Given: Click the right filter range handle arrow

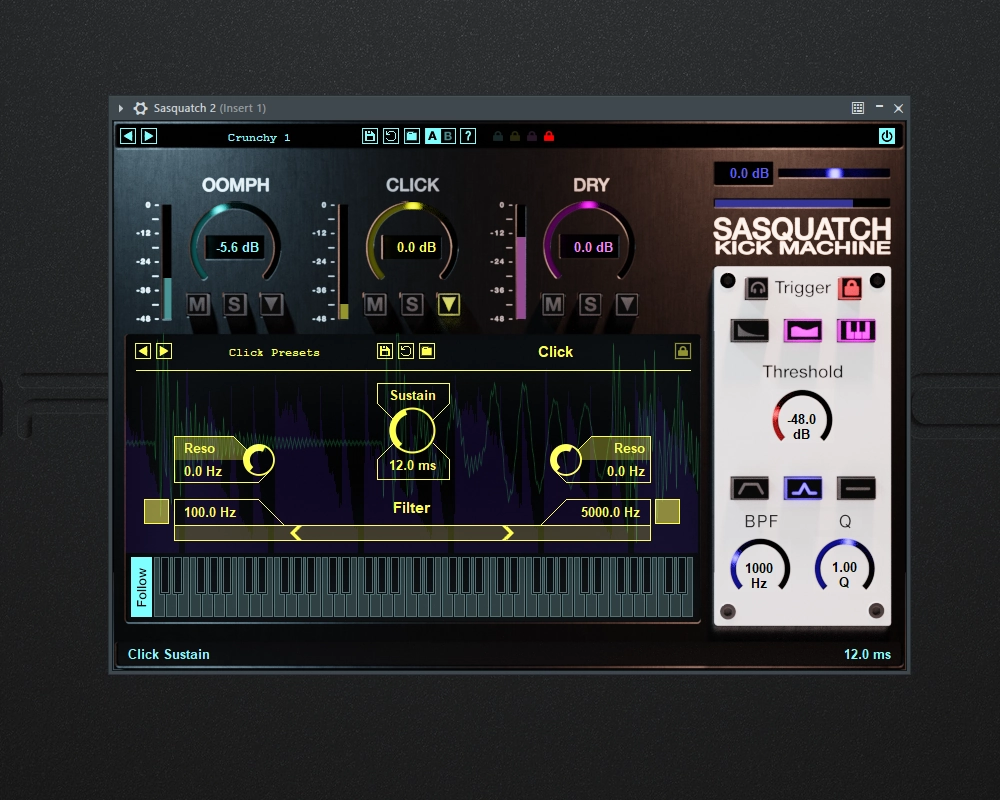Looking at the screenshot, I should (x=508, y=533).
